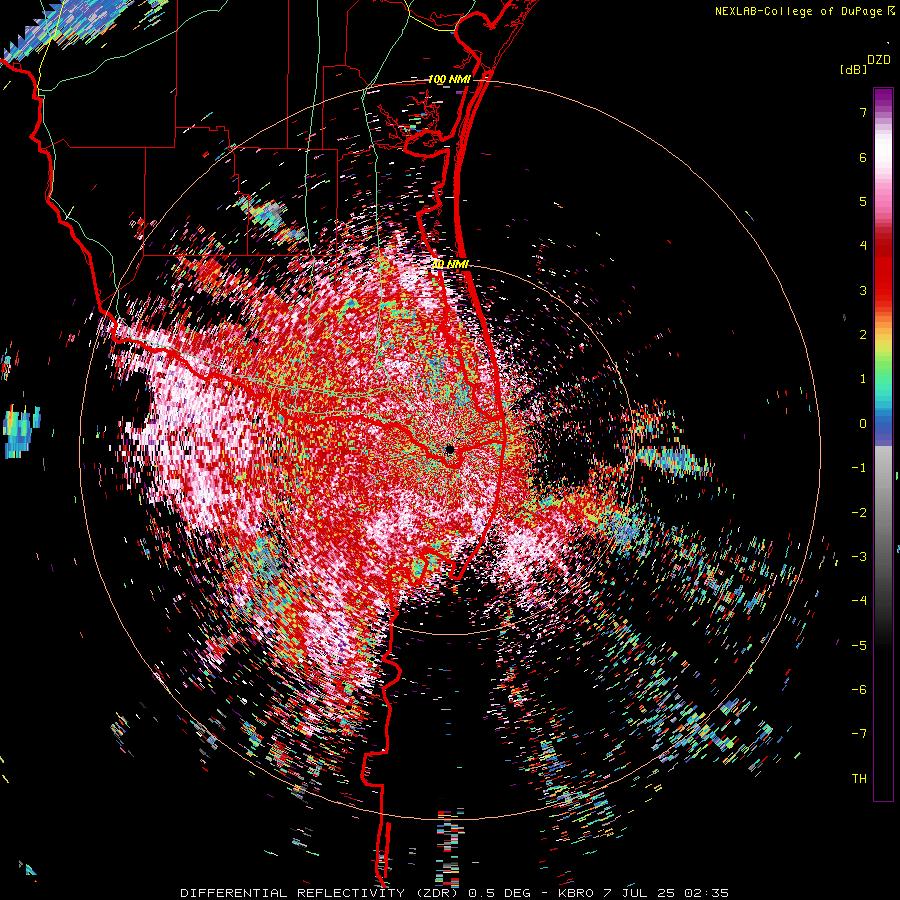Image resolution: width=900 pixels, height=900 pixels.
Task: Click the colorbar value 4 label
Action: (863, 246)
